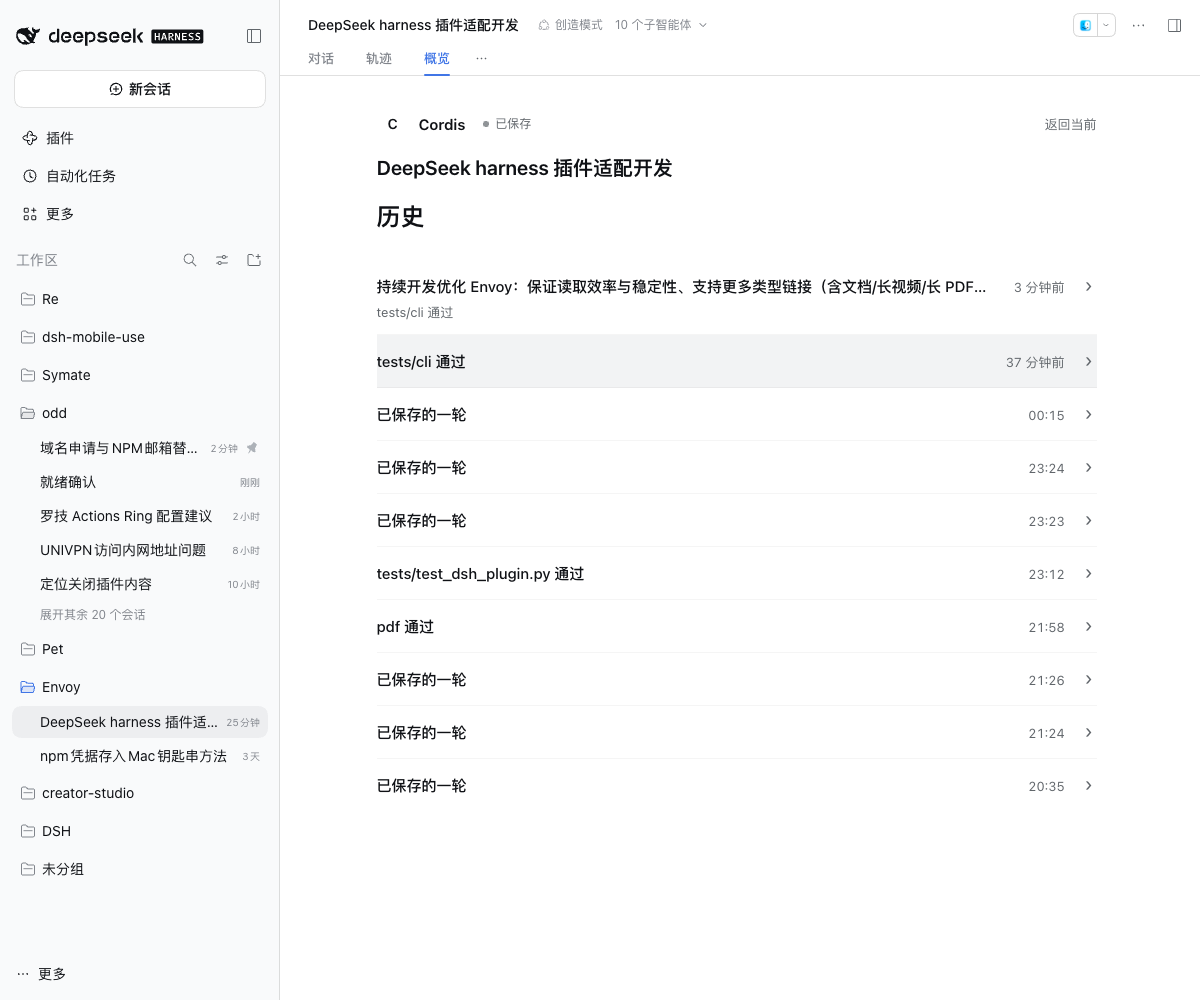Select the 概览 tab
The height and width of the screenshot is (1000, 1200).
point(437,58)
